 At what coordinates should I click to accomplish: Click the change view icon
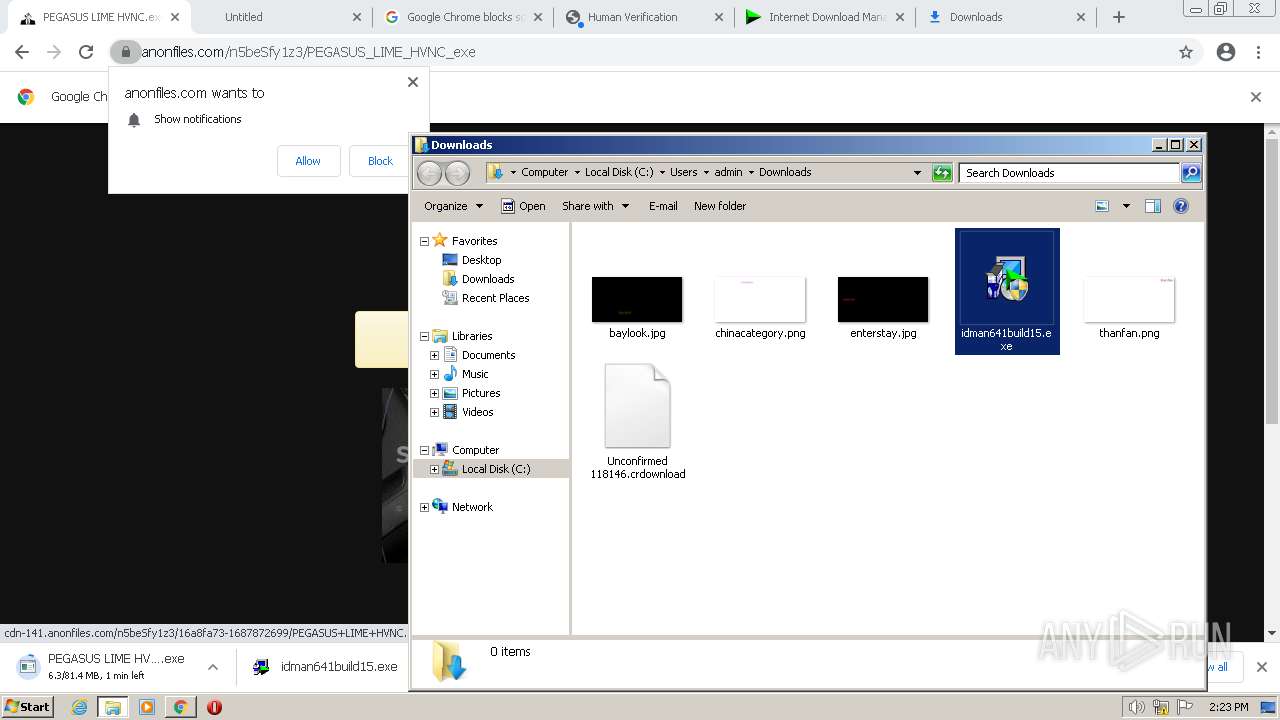point(1102,206)
